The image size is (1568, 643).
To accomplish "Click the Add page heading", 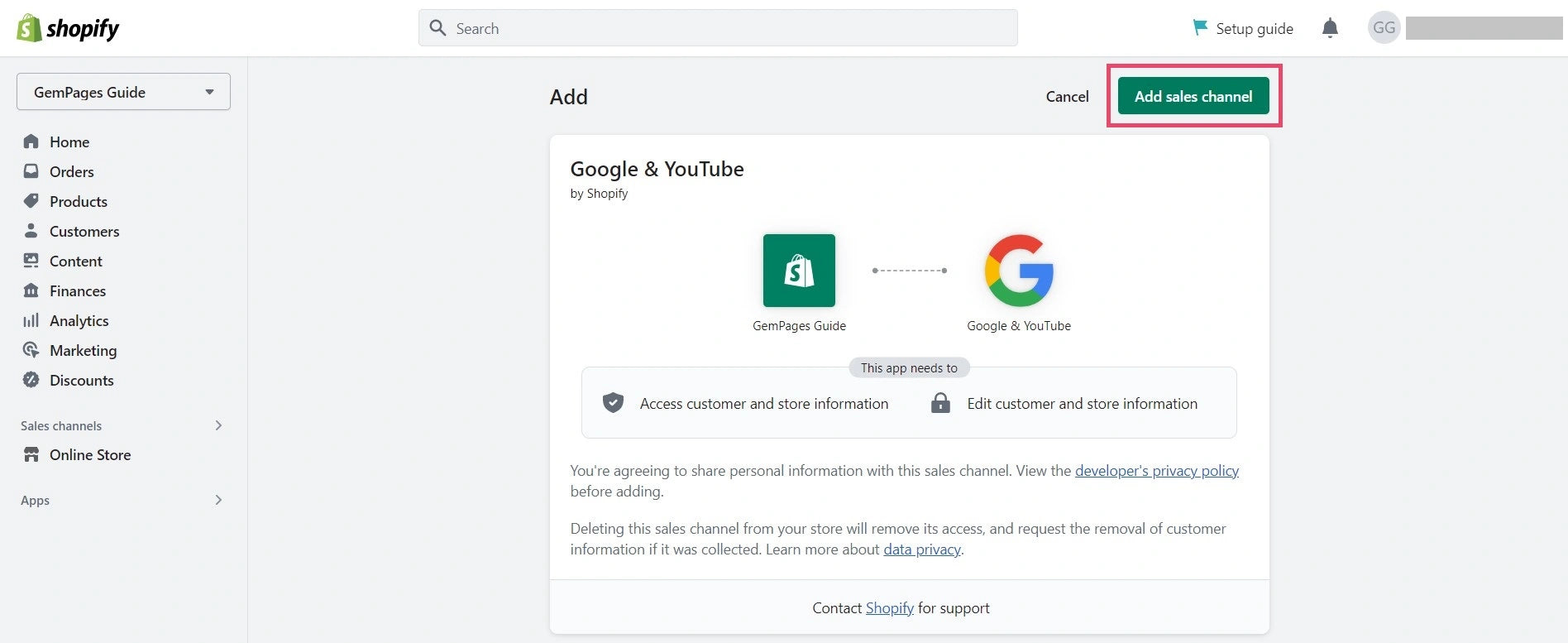I will pos(569,97).
